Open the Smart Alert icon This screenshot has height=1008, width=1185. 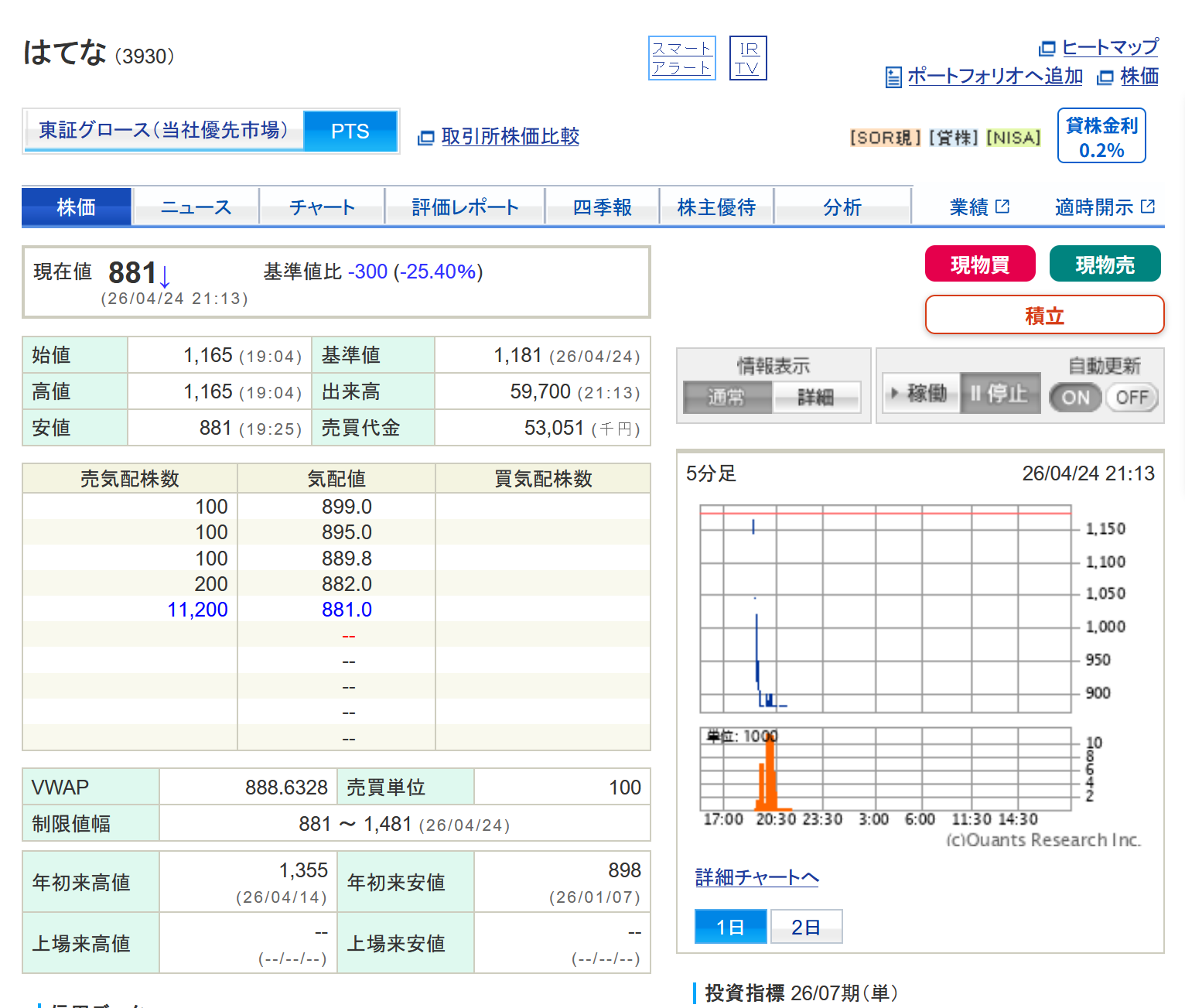681,58
